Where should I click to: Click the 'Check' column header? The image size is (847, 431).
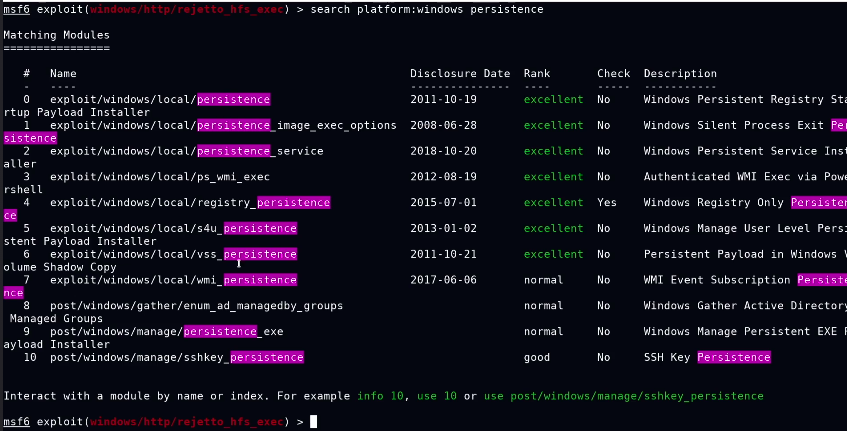click(x=614, y=73)
